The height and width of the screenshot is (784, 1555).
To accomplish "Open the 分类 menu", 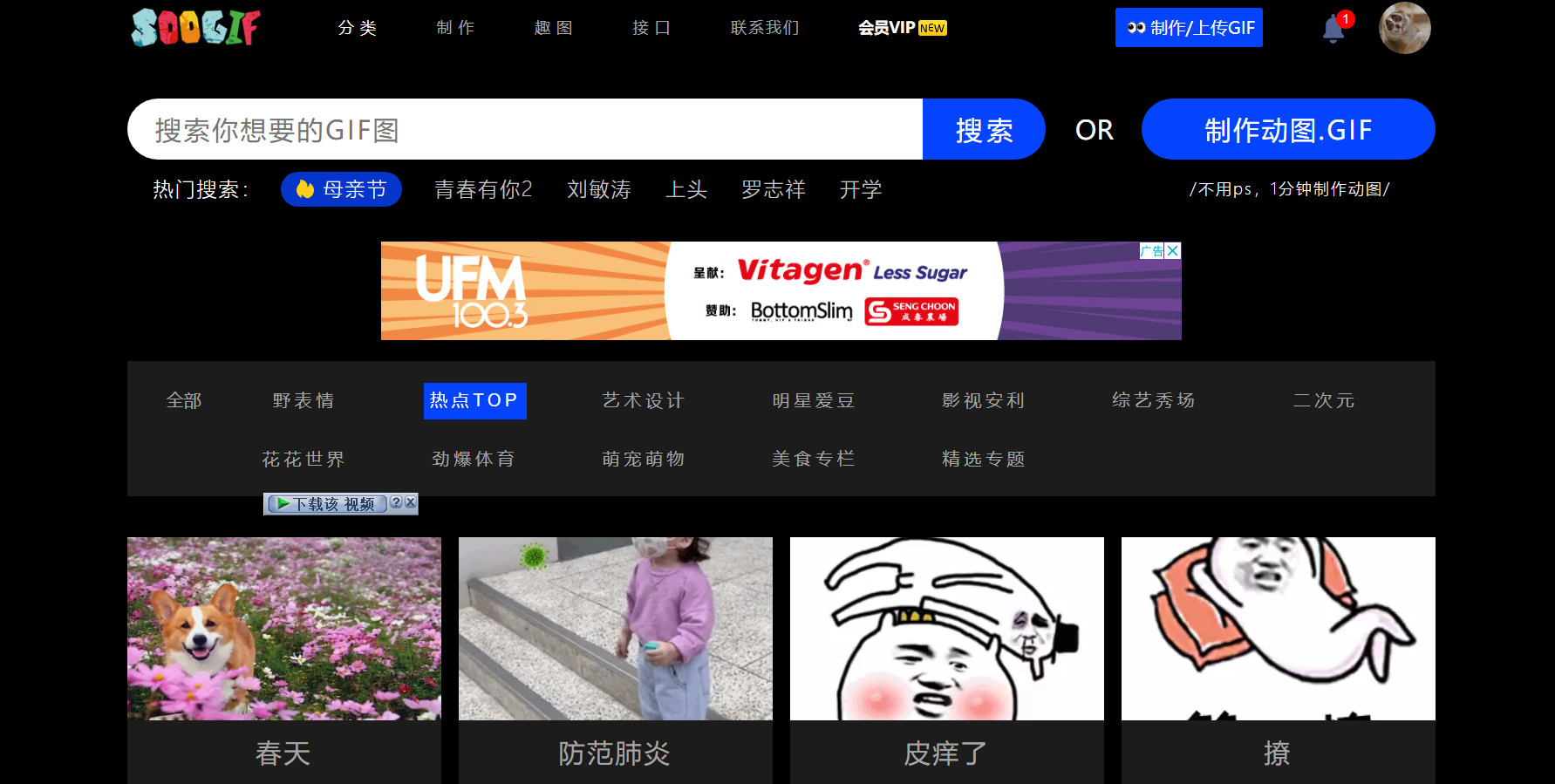I will [358, 28].
